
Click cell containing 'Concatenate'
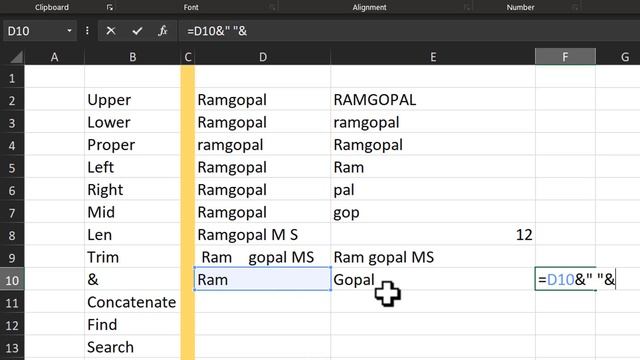tap(132, 302)
